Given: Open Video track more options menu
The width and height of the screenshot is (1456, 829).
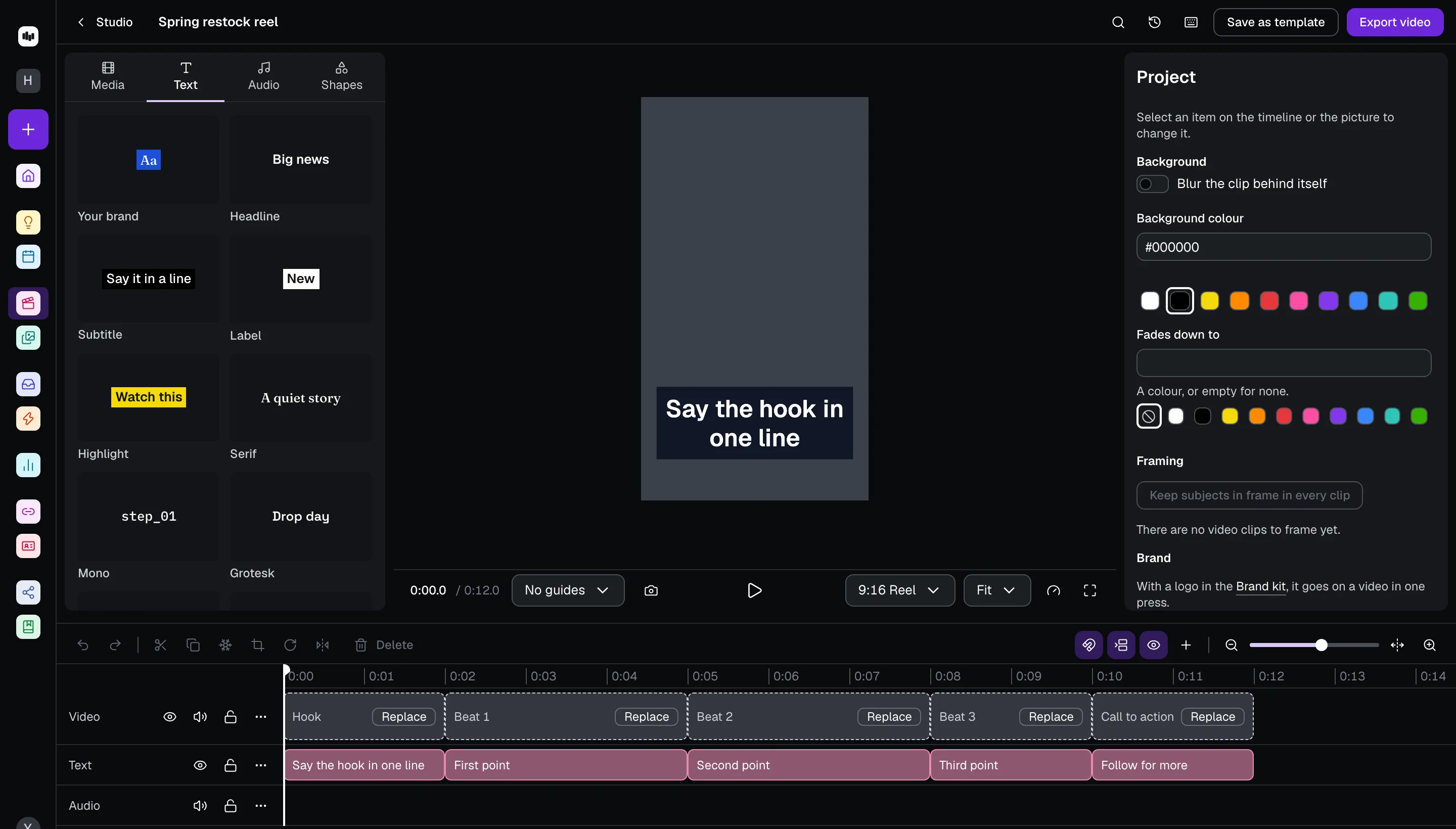Looking at the screenshot, I should (x=261, y=716).
